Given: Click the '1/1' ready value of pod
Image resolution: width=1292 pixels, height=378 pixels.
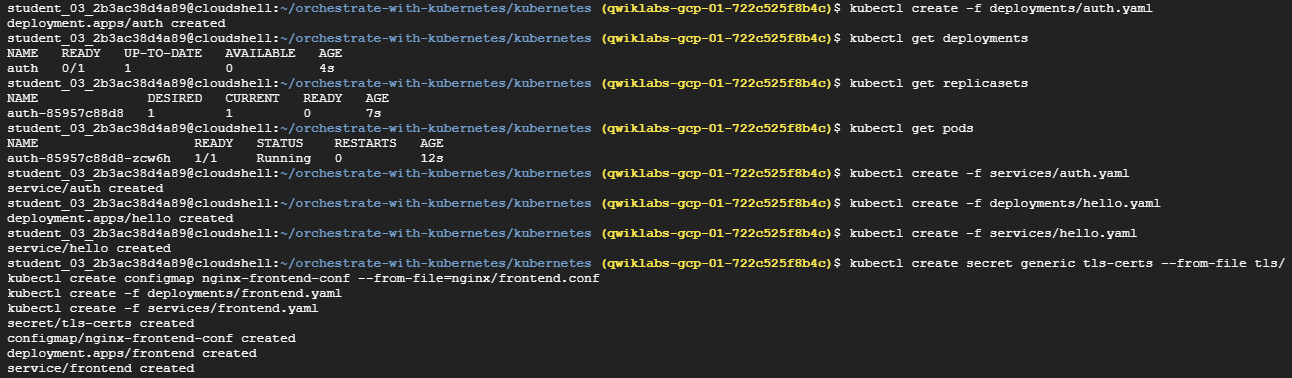Looking at the screenshot, I should [x=206, y=158].
